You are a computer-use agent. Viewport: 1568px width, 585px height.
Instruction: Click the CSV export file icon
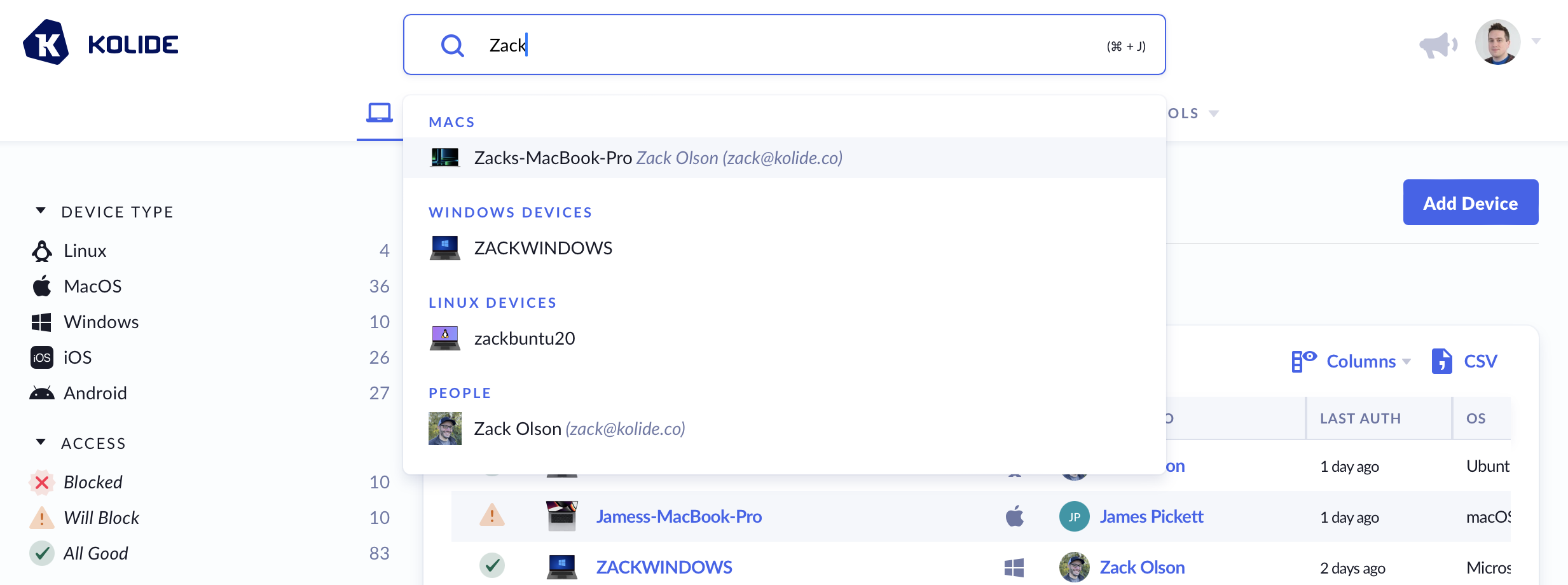(1441, 361)
